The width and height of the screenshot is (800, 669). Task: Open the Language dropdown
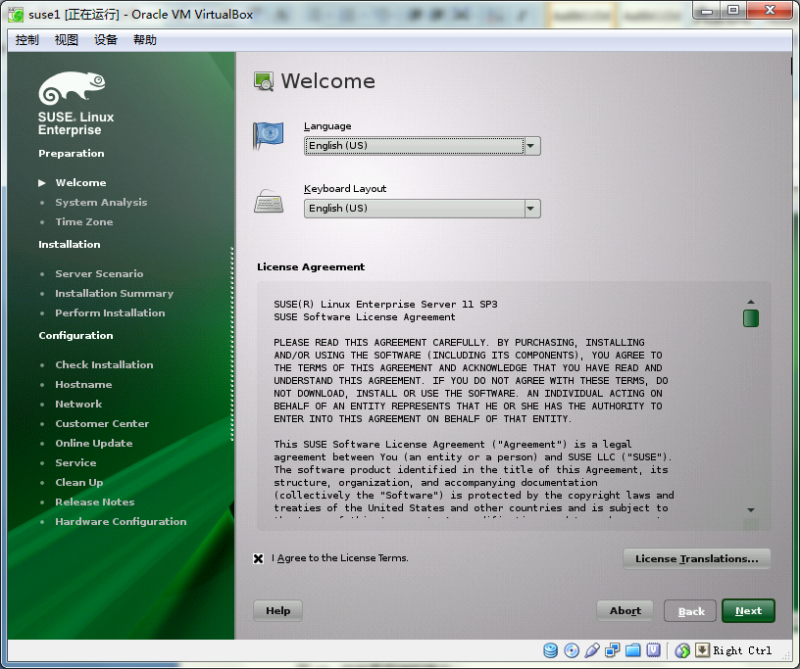click(x=532, y=145)
